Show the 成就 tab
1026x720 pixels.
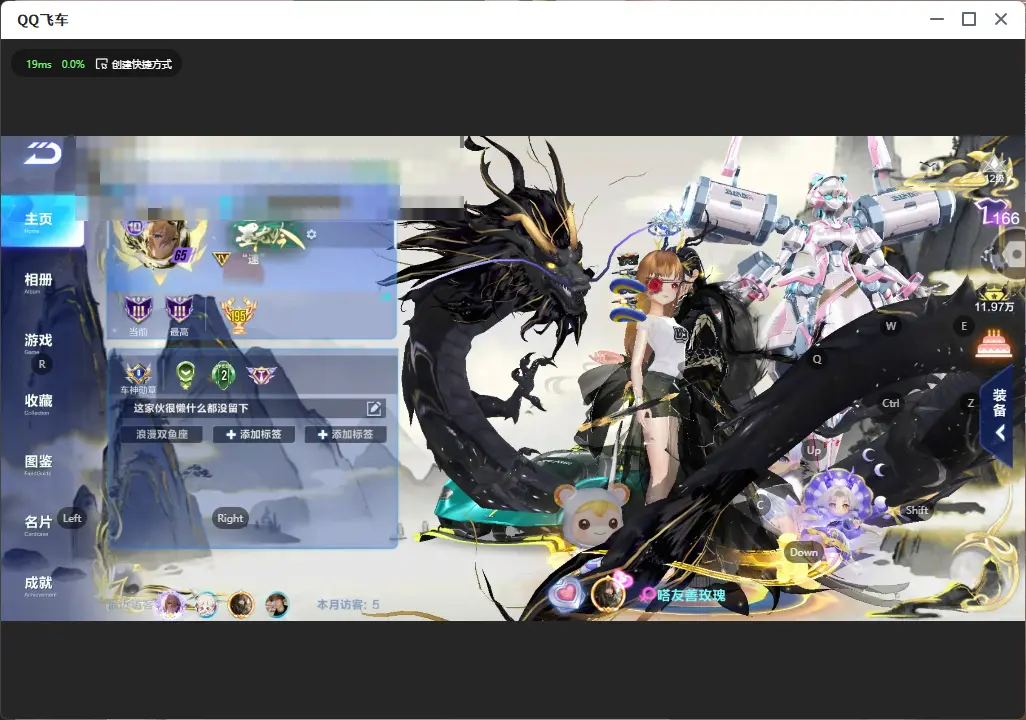coord(39,584)
